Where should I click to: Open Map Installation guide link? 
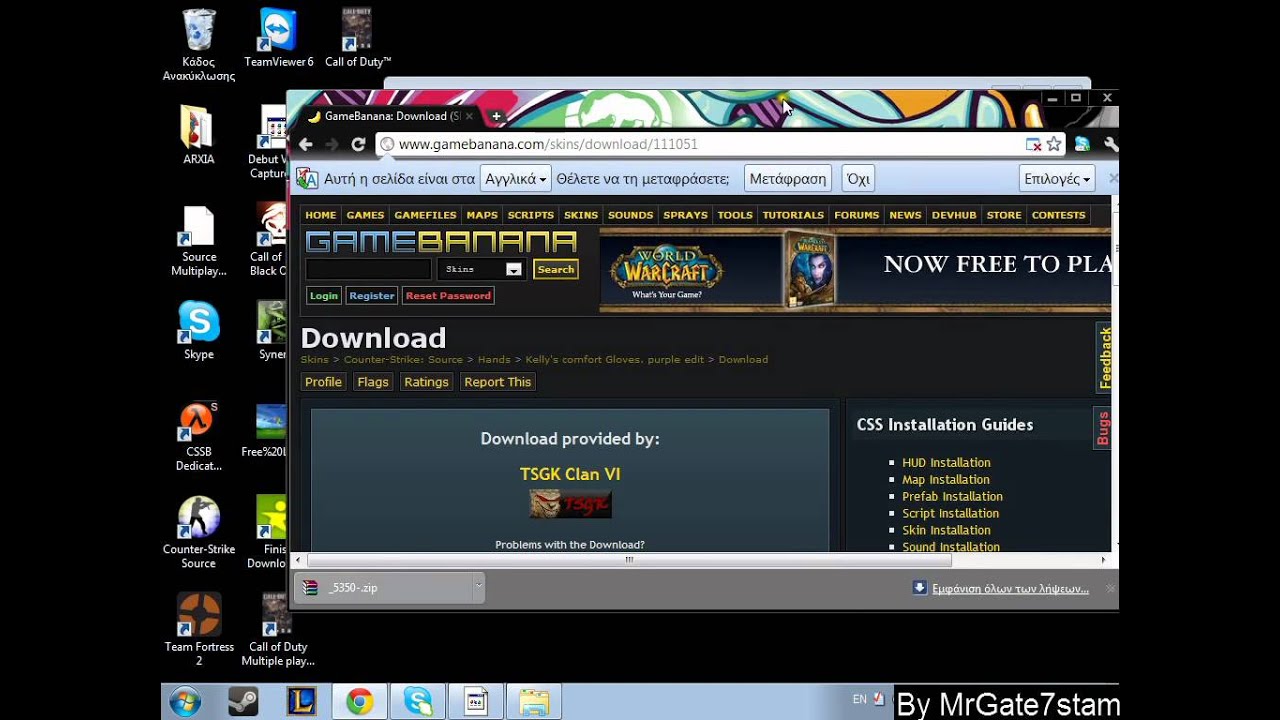coord(946,480)
